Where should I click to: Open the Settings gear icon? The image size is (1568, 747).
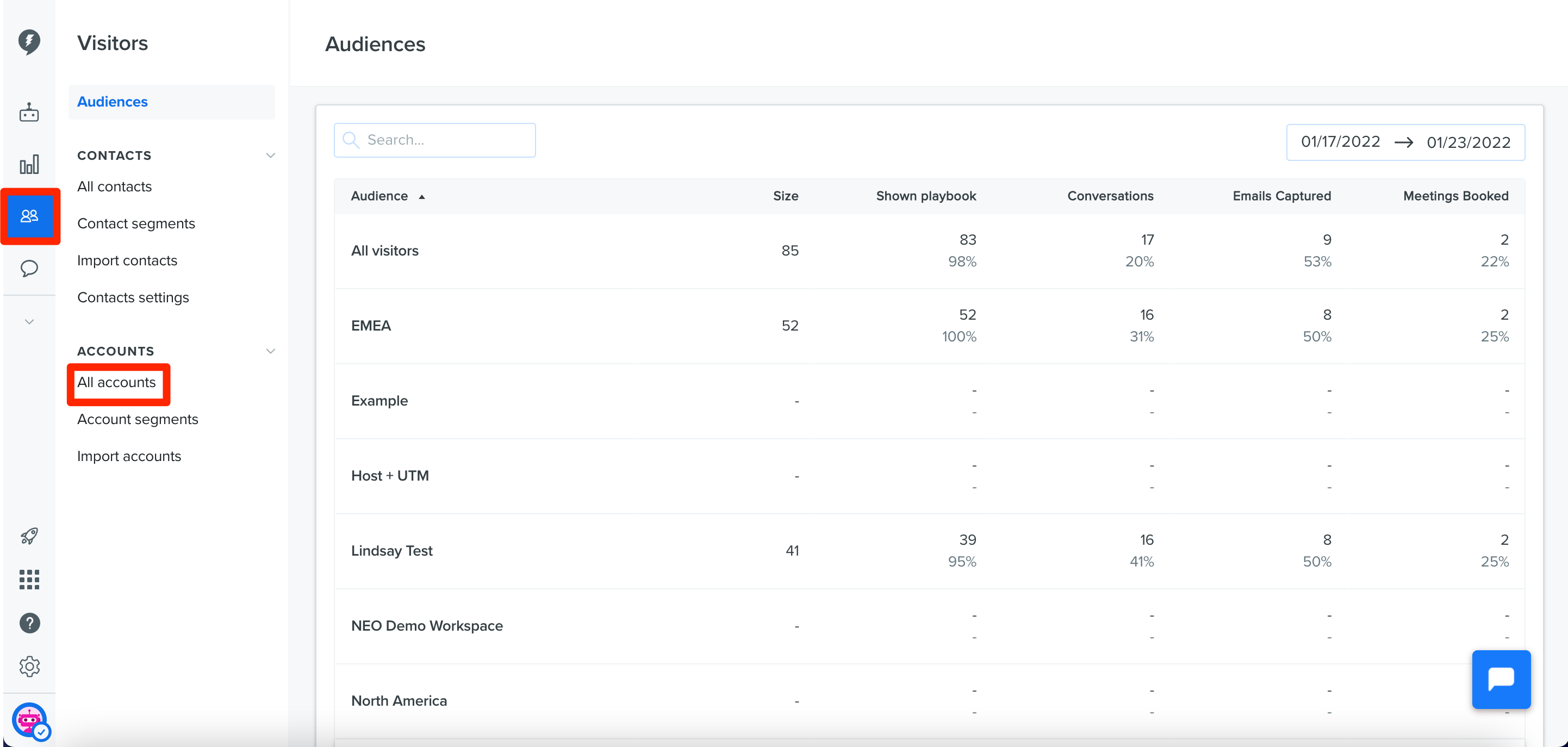click(x=29, y=667)
